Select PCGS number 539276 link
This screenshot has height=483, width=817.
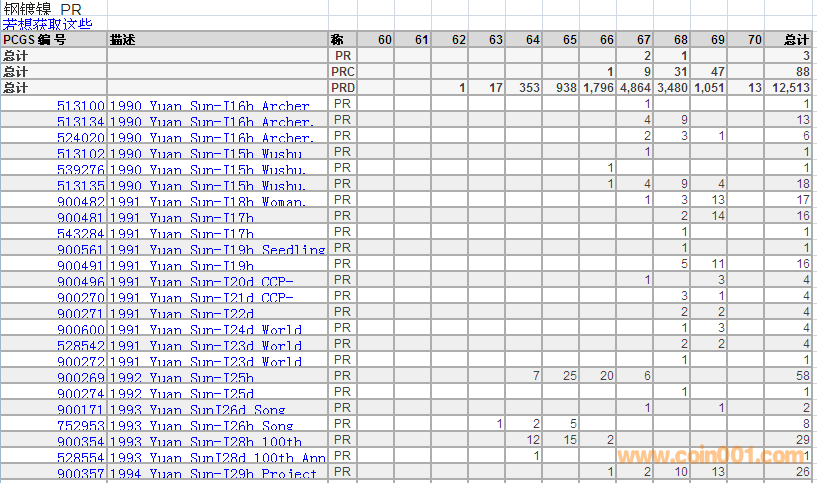80,170
